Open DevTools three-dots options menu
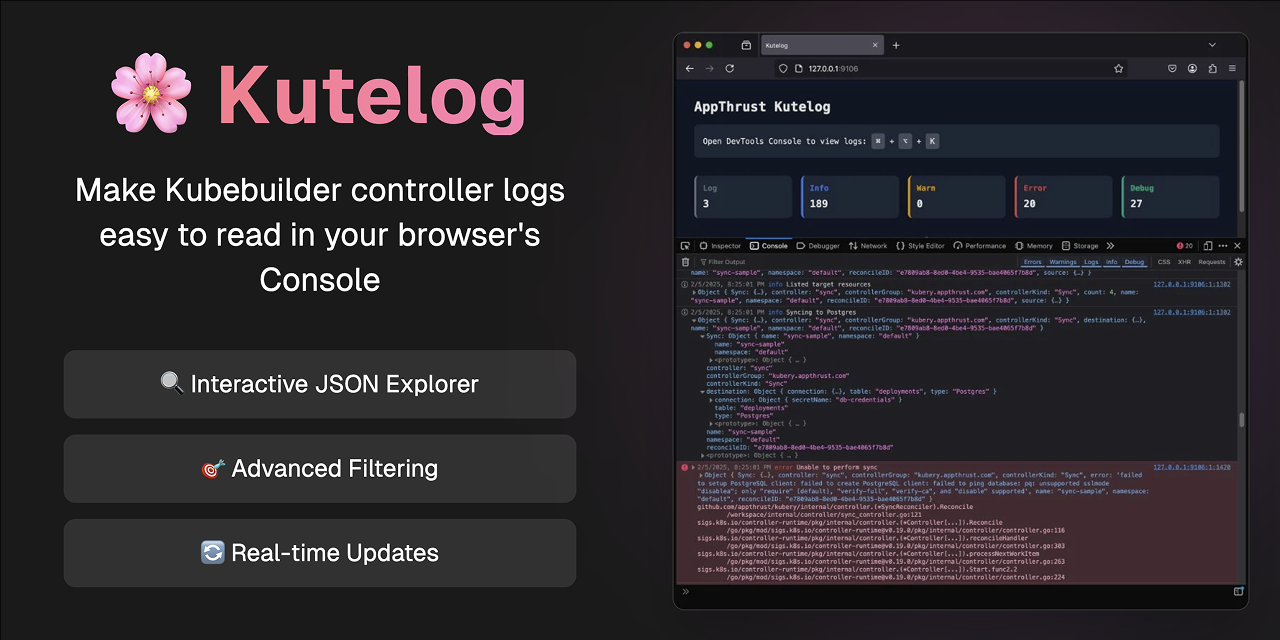1280x640 pixels. [1223, 246]
